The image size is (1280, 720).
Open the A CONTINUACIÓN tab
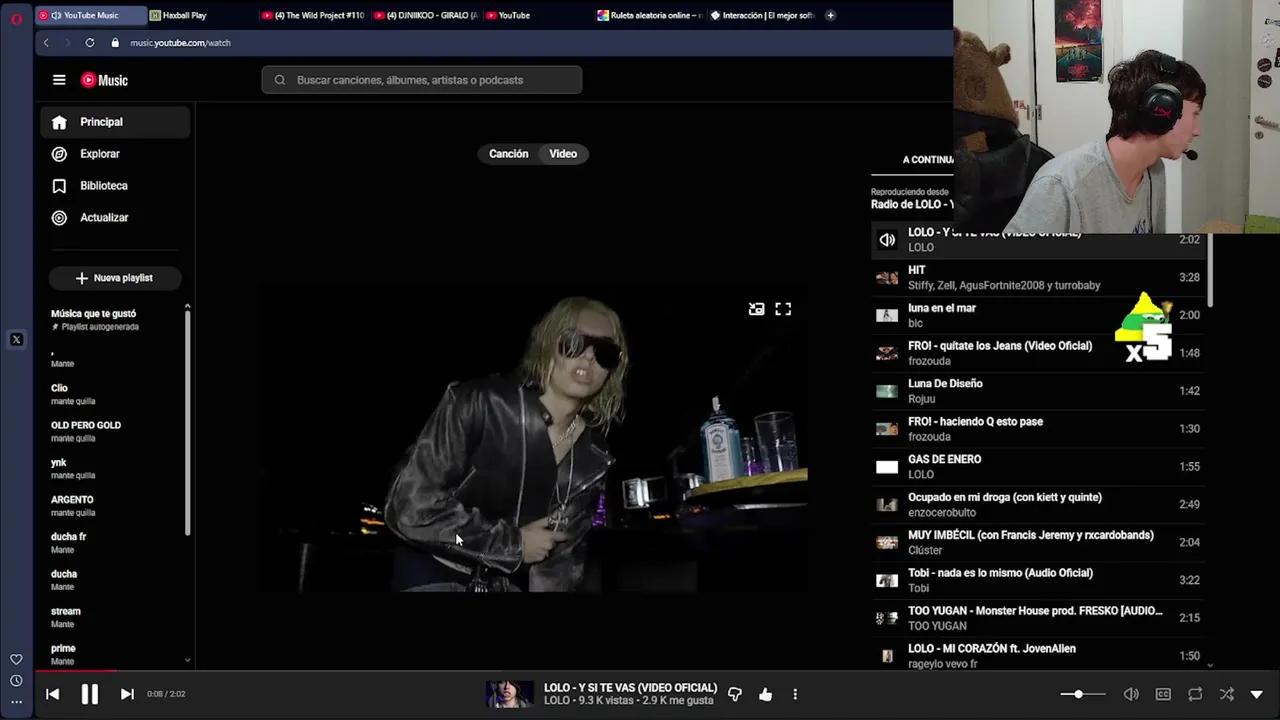[x=927, y=159]
